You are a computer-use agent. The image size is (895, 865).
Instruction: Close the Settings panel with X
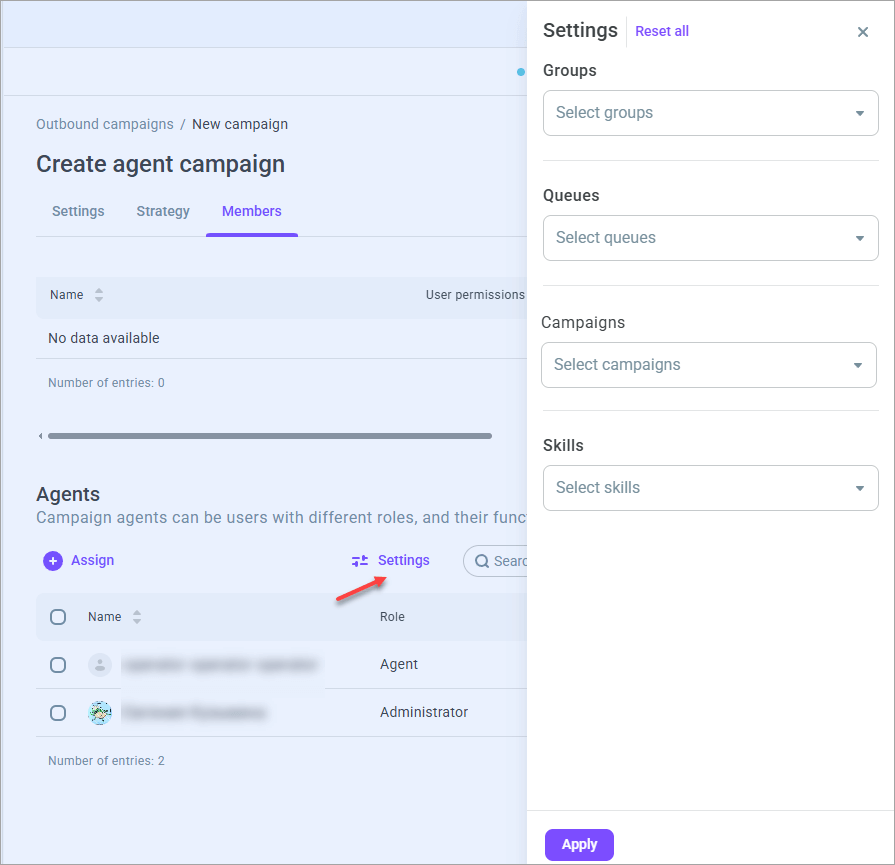coord(862,32)
